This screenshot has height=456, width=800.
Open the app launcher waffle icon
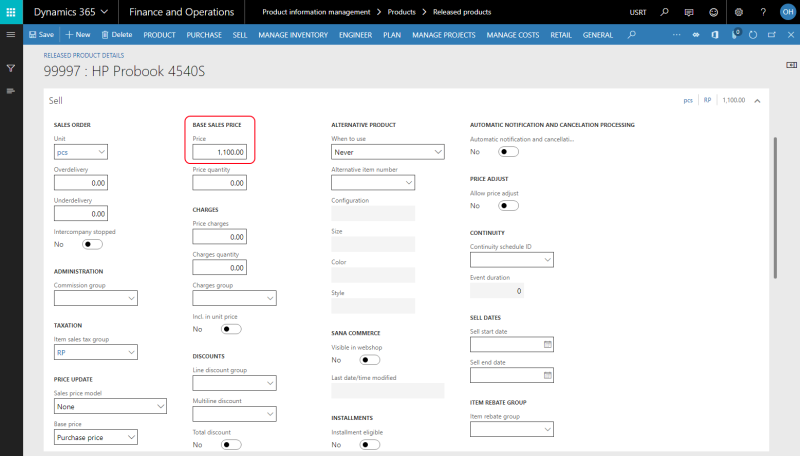11,12
